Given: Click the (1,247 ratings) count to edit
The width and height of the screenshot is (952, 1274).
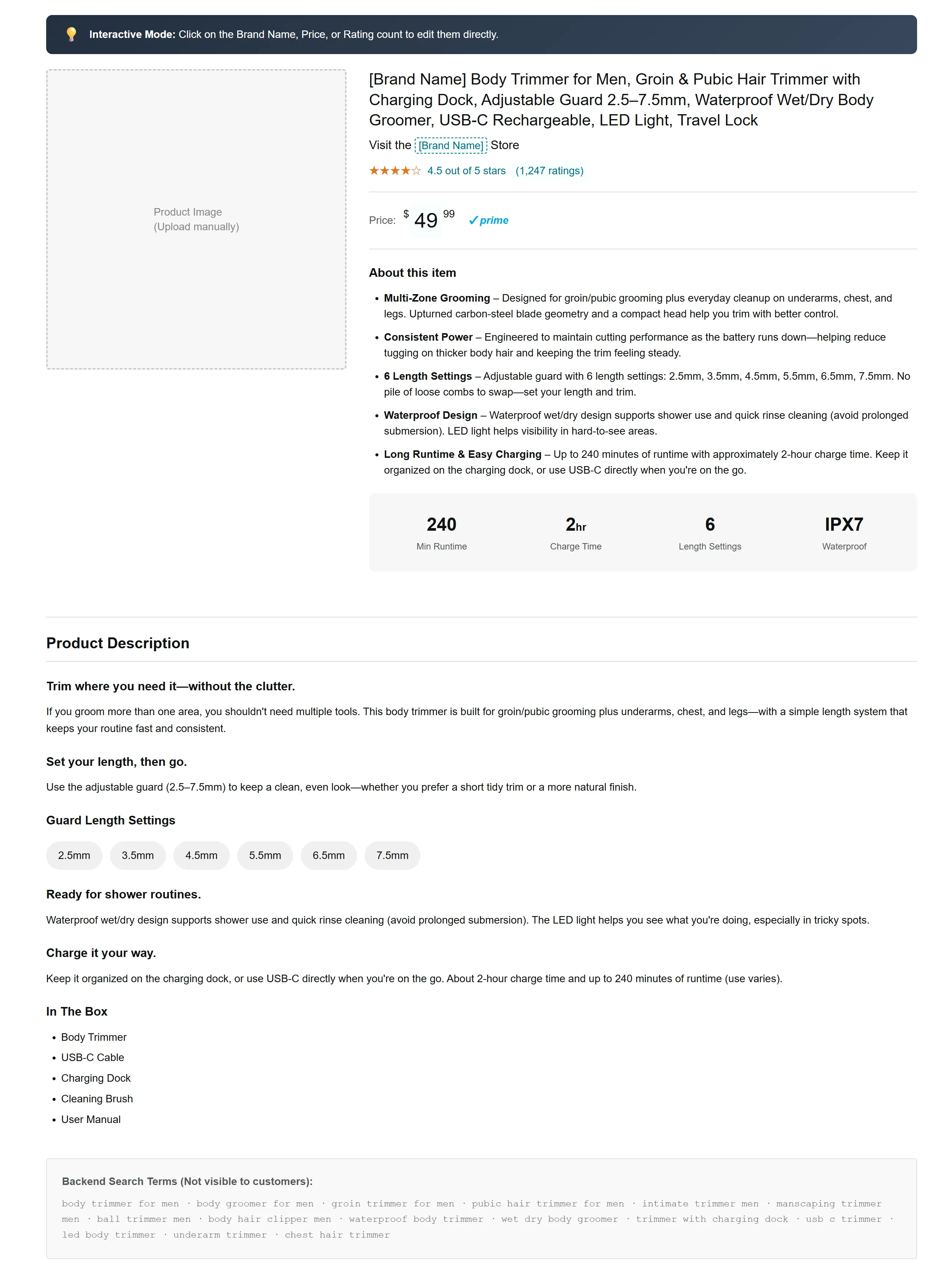Looking at the screenshot, I should click(x=549, y=171).
